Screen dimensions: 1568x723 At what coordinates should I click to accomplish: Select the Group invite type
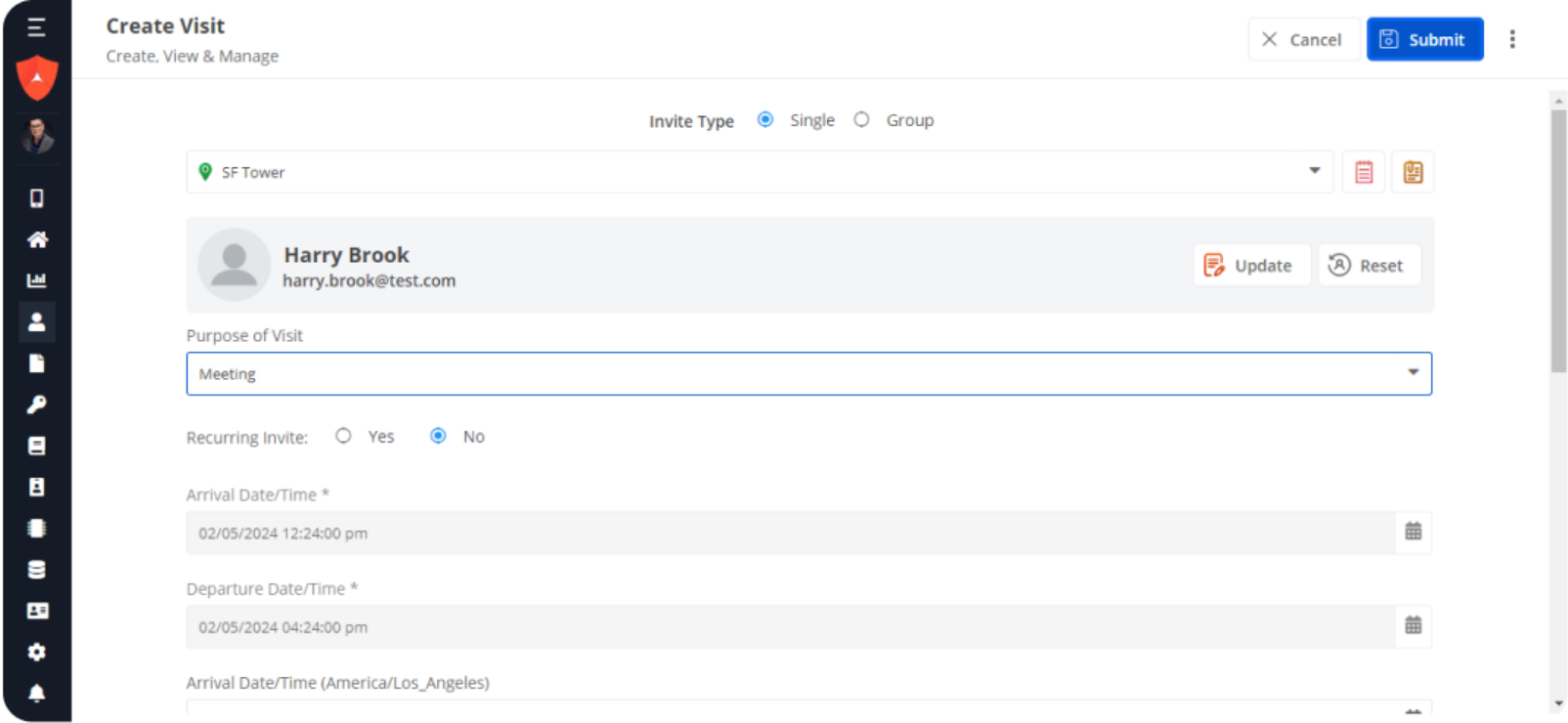tap(861, 119)
